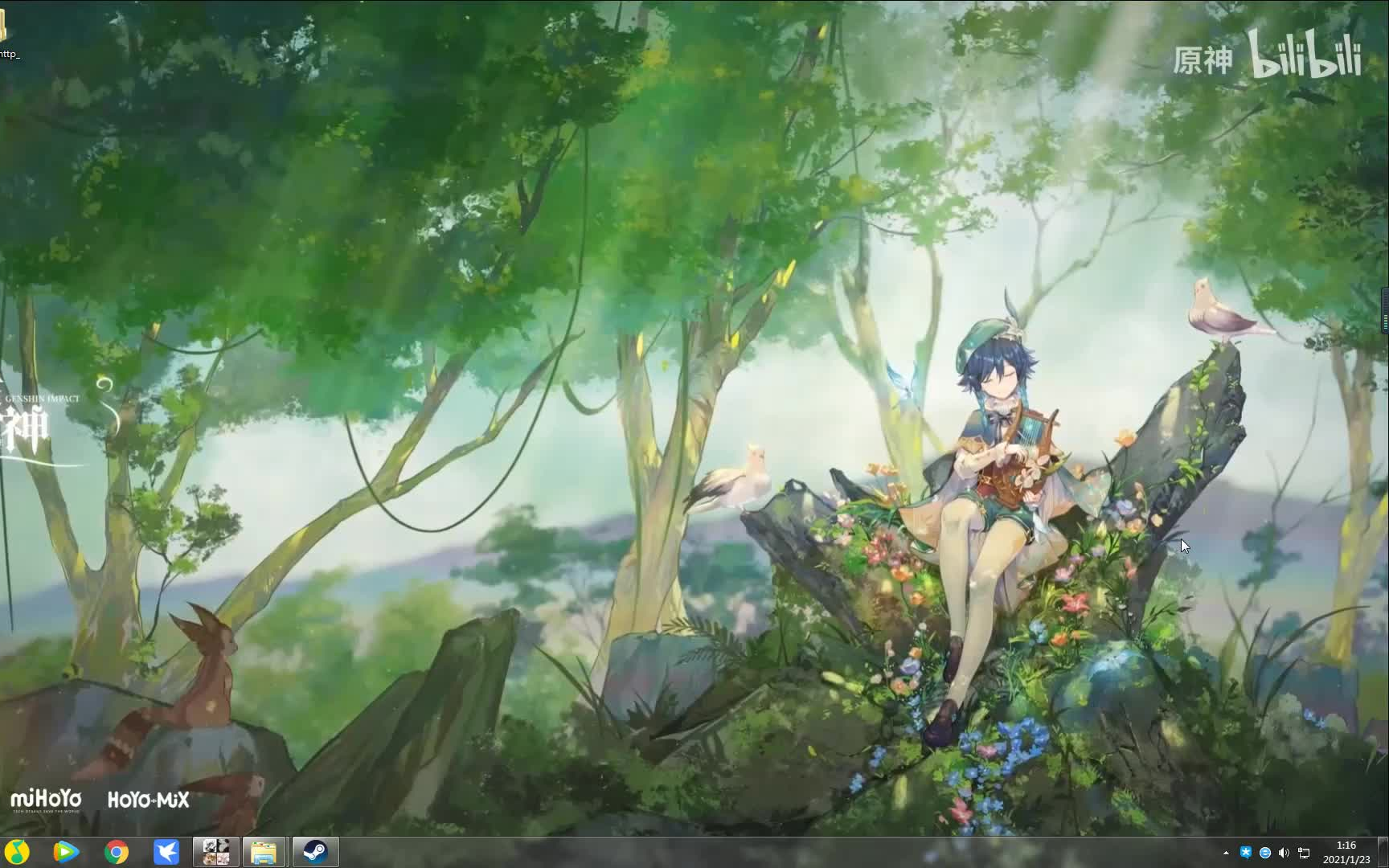Open the blue 'e' browser tray icon
Screen dimensions: 1389x868
(x=1265, y=853)
